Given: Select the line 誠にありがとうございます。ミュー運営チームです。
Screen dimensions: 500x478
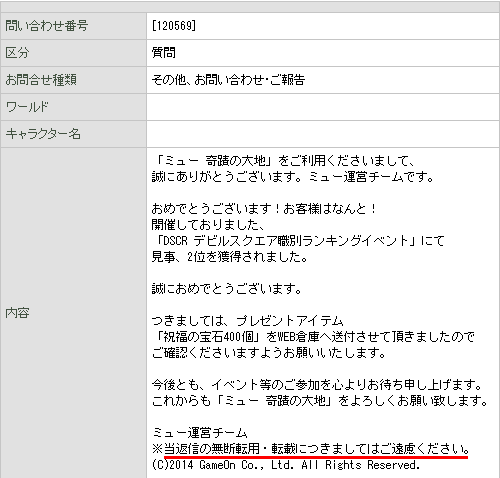Looking at the screenshot, I should [x=293, y=177].
